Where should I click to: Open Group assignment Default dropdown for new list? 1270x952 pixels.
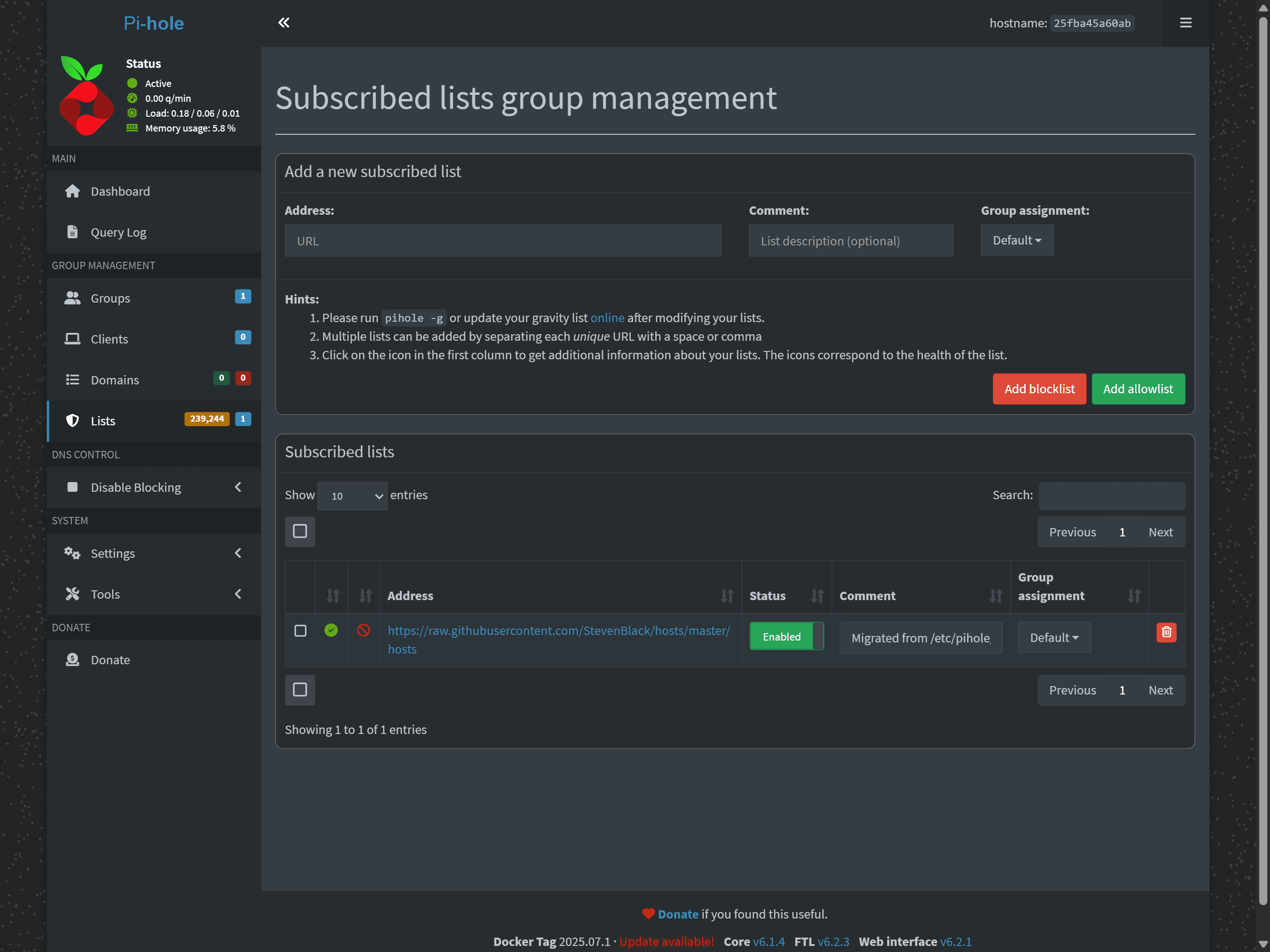(1017, 240)
